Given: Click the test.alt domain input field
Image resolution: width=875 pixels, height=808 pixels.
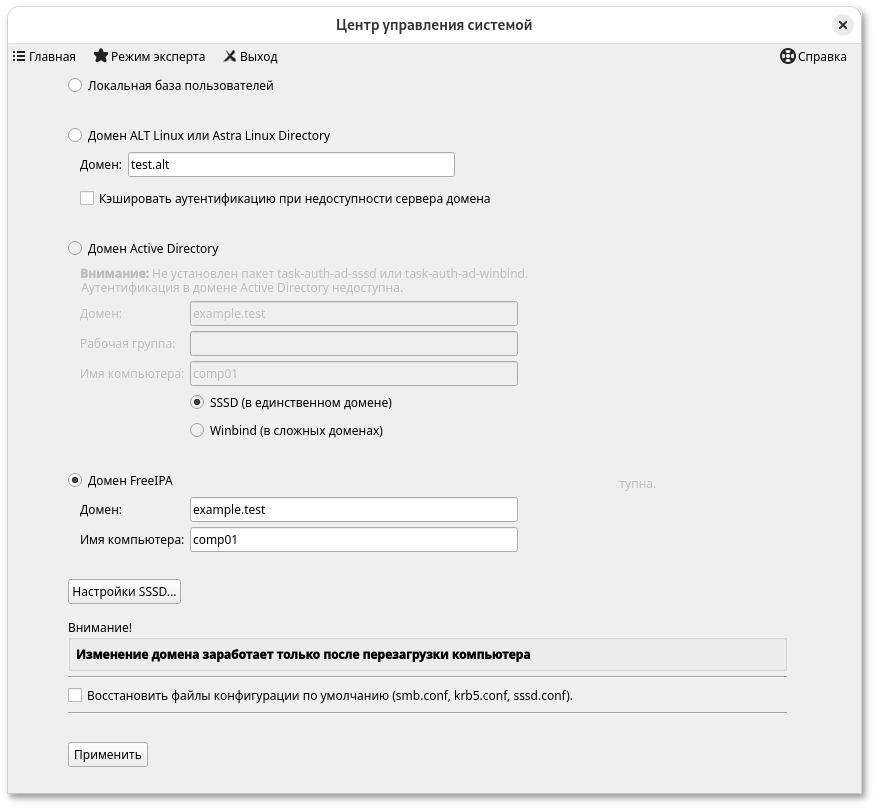Looking at the screenshot, I should pos(291,165).
